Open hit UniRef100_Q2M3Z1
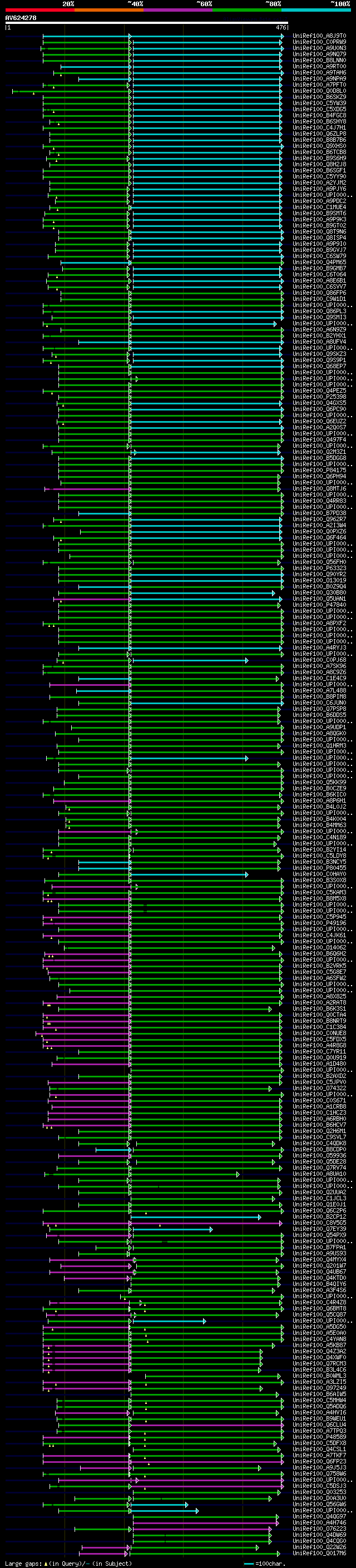This screenshot has height=1568, width=356. pos(319,452)
